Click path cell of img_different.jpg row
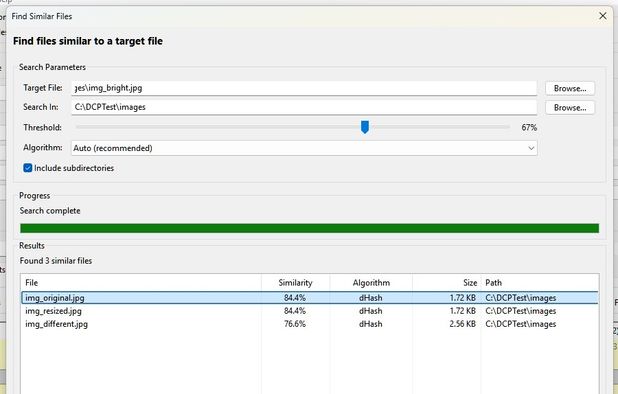618x394 pixels. click(521, 324)
